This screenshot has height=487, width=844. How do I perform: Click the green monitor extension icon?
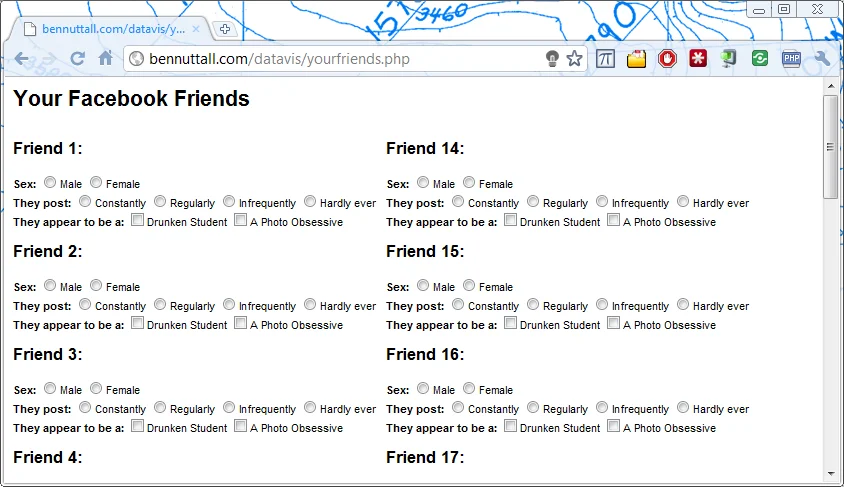pos(729,58)
